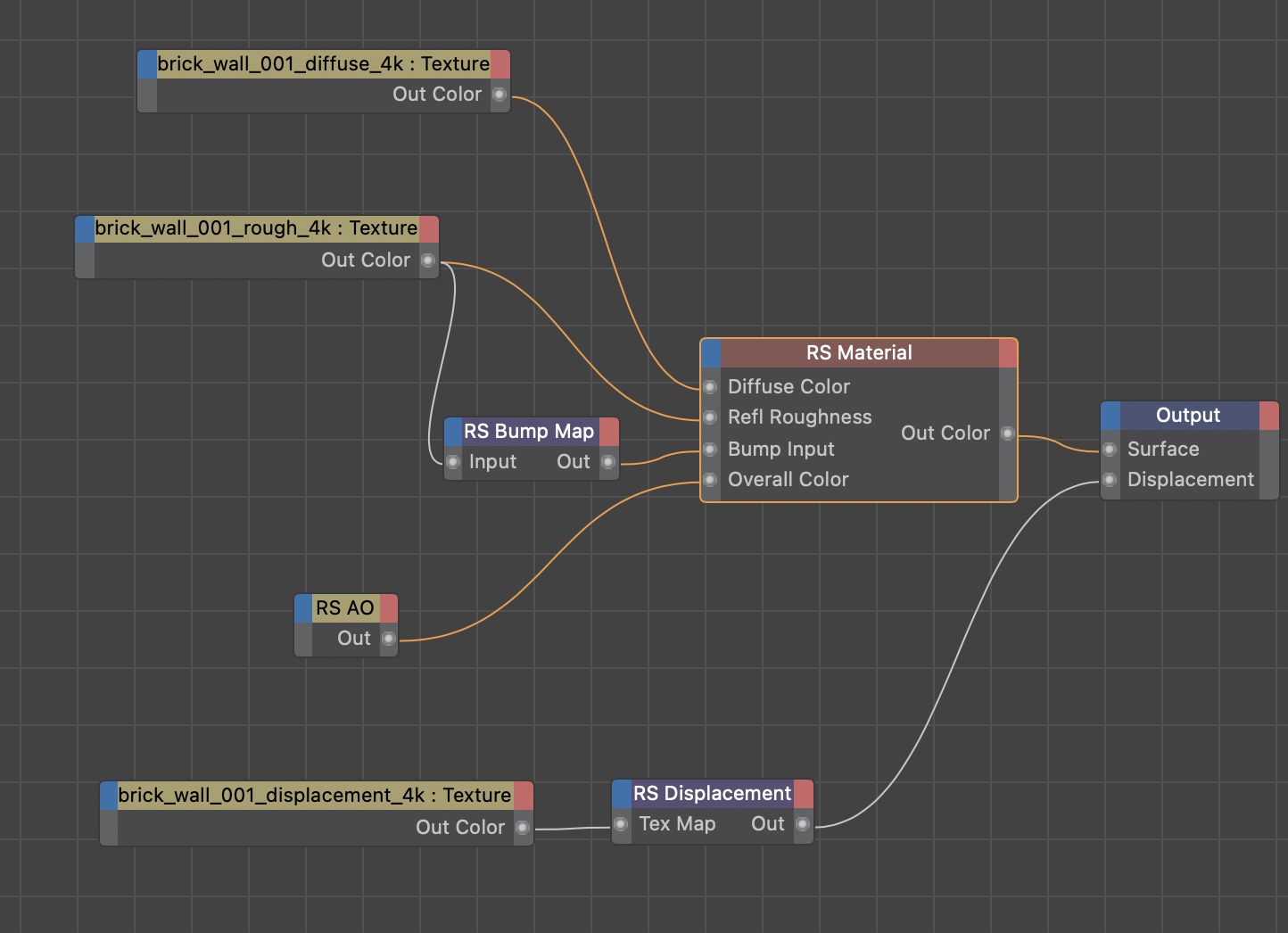The height and width of the screenshot is (933, 1288).
Task: Expand inputs via blue corner of RS Material
Action: click(711, 353)
